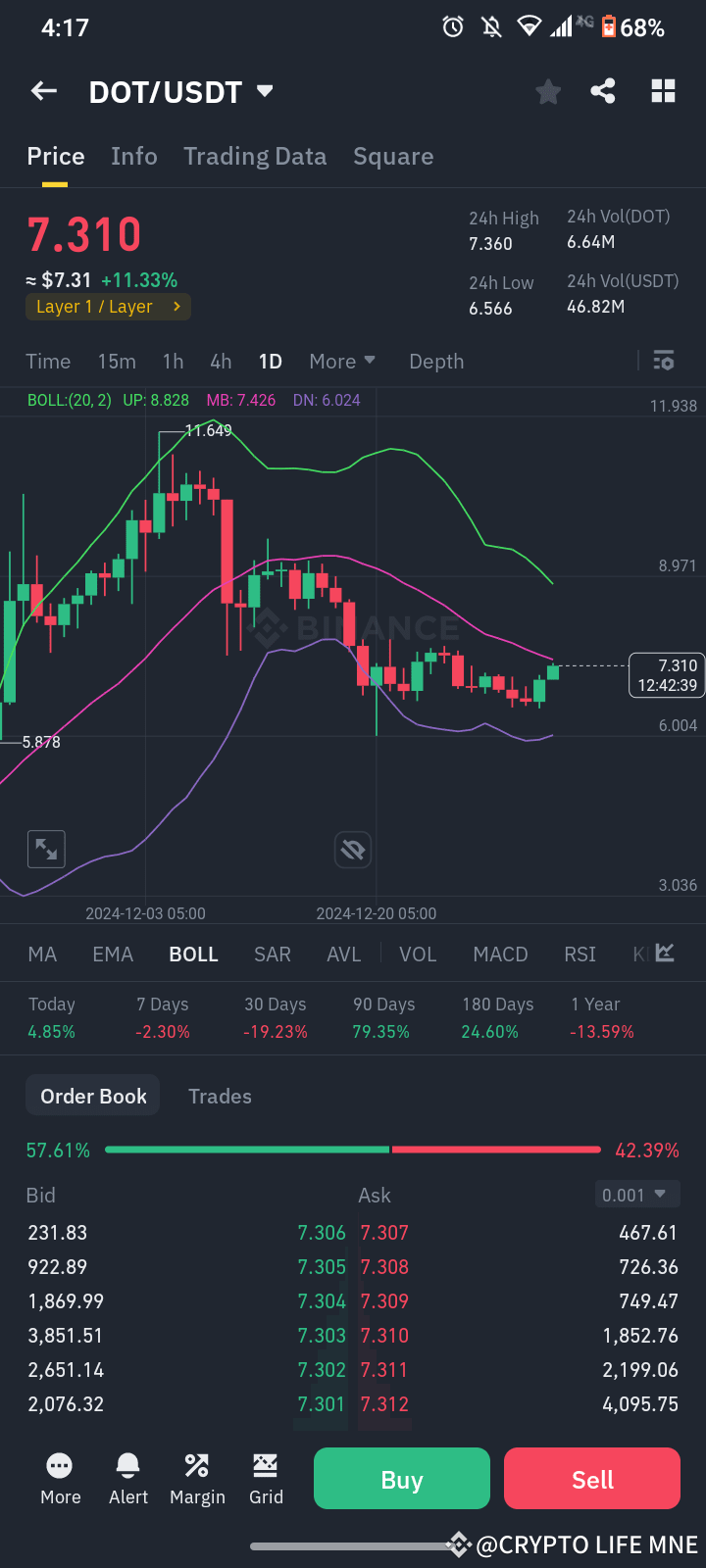Select the 4h timeframe
The height and width of the screenshot is (1568, 706).
coord(220,361)
